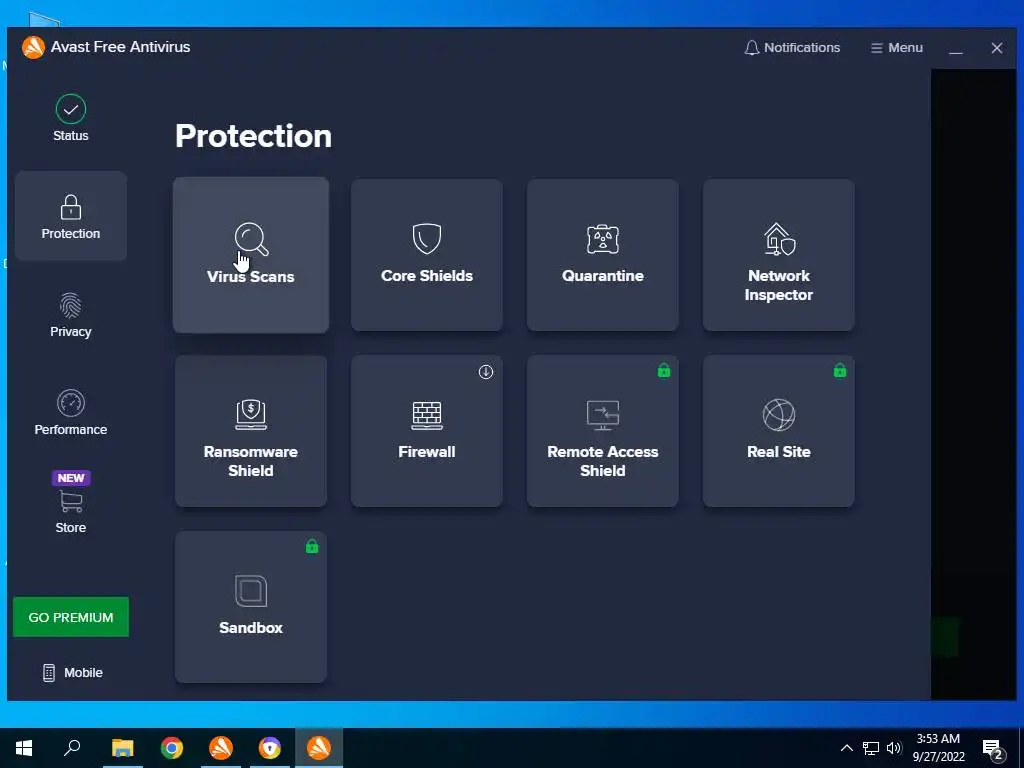The width and height of the screenshot is (1024, 768).
Task: Click the Protection page heading
Action: click(x=253, y=136)
